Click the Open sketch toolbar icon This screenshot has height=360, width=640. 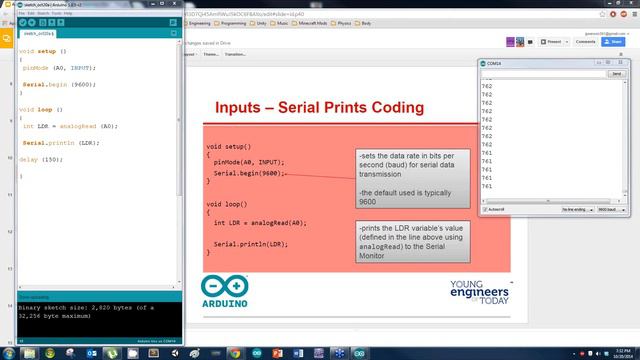[x=51, y=22]
